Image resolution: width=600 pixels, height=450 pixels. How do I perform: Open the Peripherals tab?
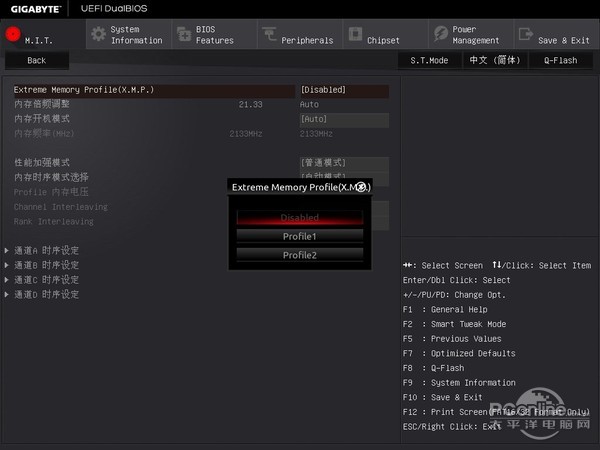(x=300, y=34)
